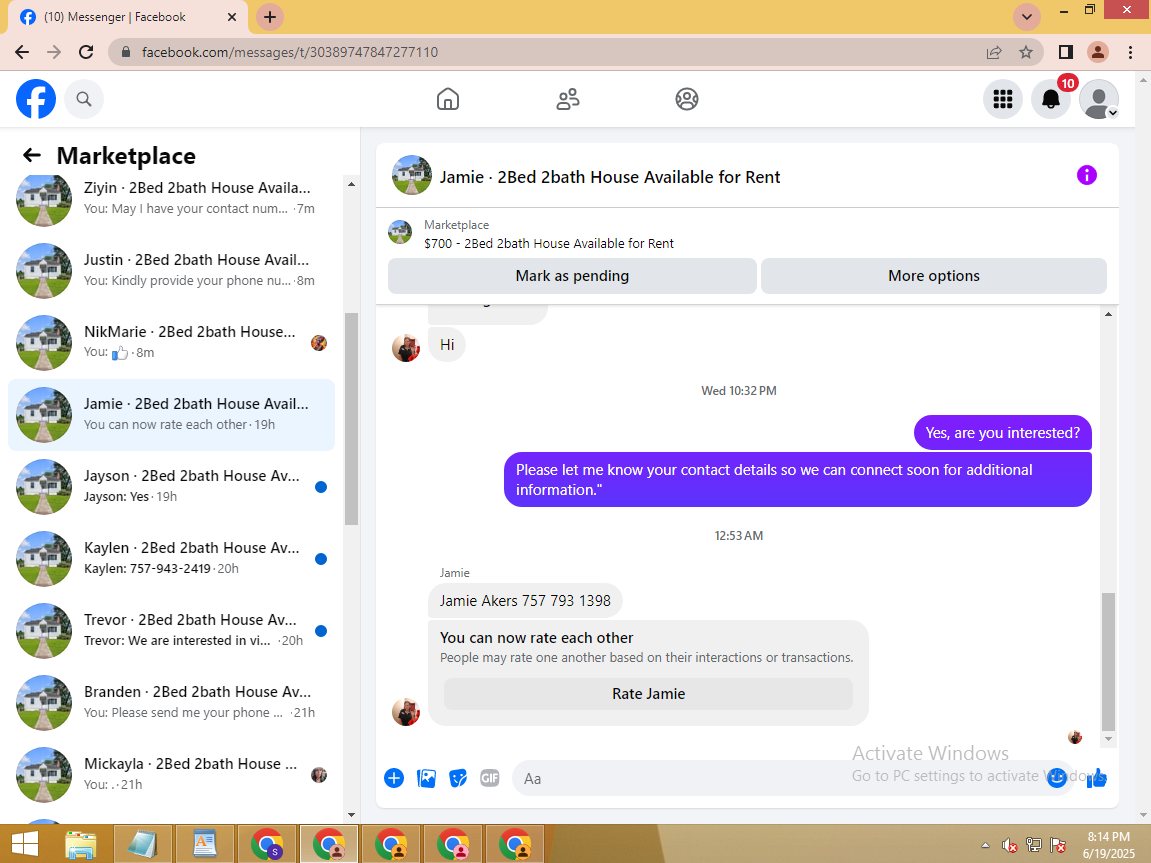1151x863 pixels.
Task: Open Kaylen conversation with phone number
Action: coord(172,558)
